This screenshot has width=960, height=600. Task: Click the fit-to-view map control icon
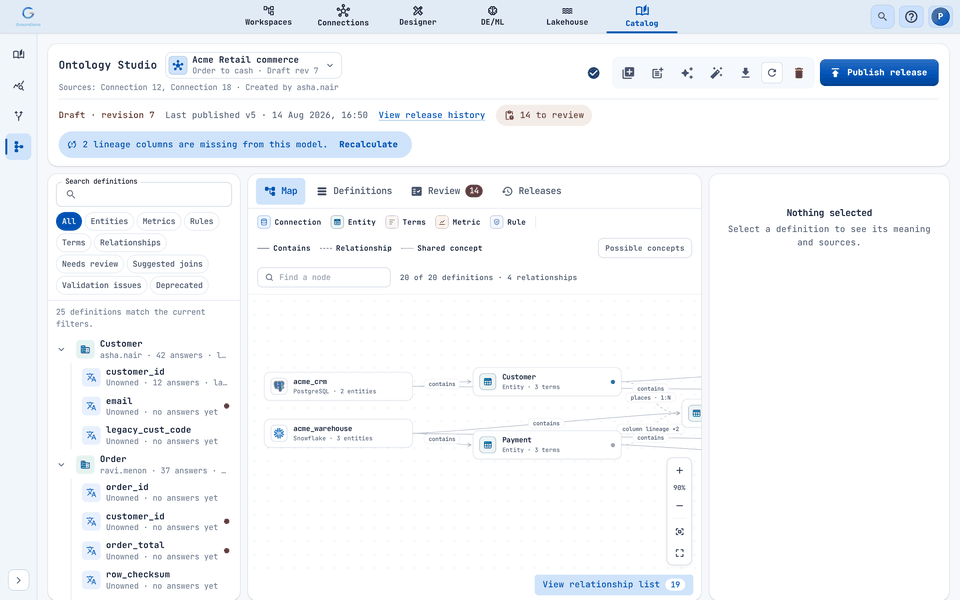(x=679, y=531)
